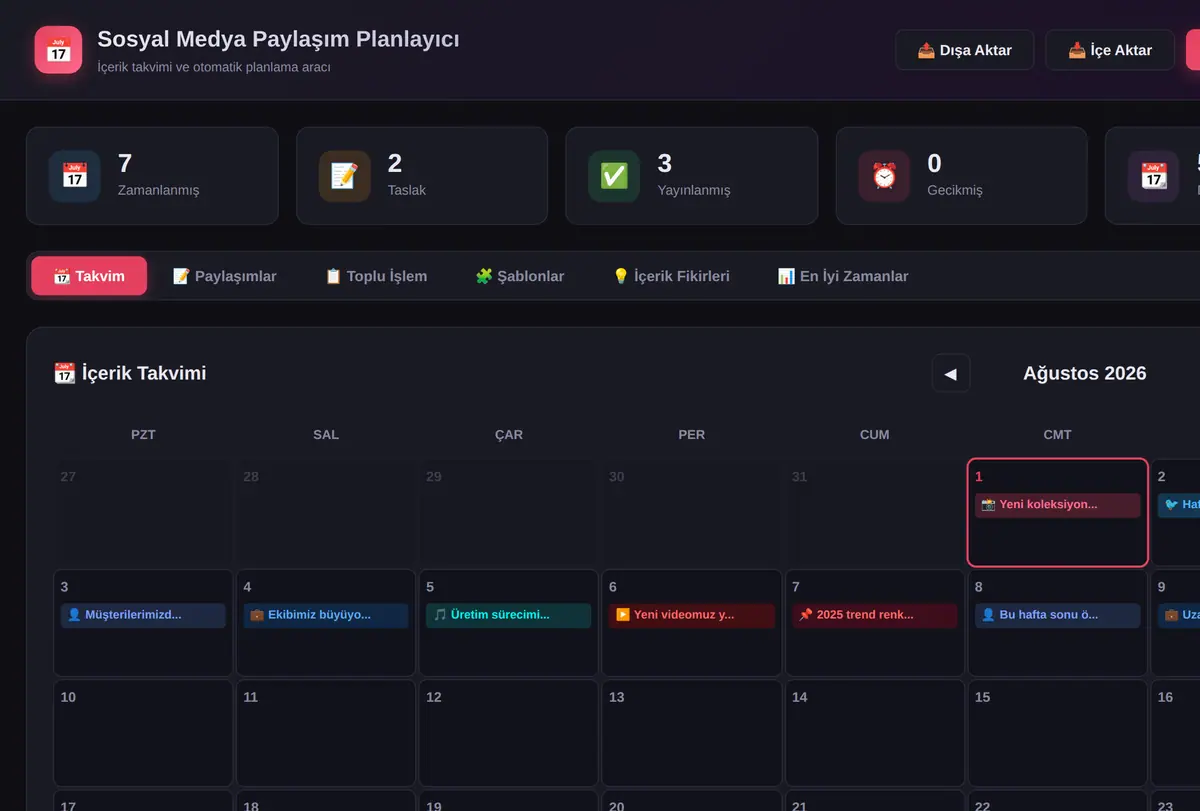Select day 14 in the calendar
This screenshot has height=811, width=1200.
(x=875, y=733)
